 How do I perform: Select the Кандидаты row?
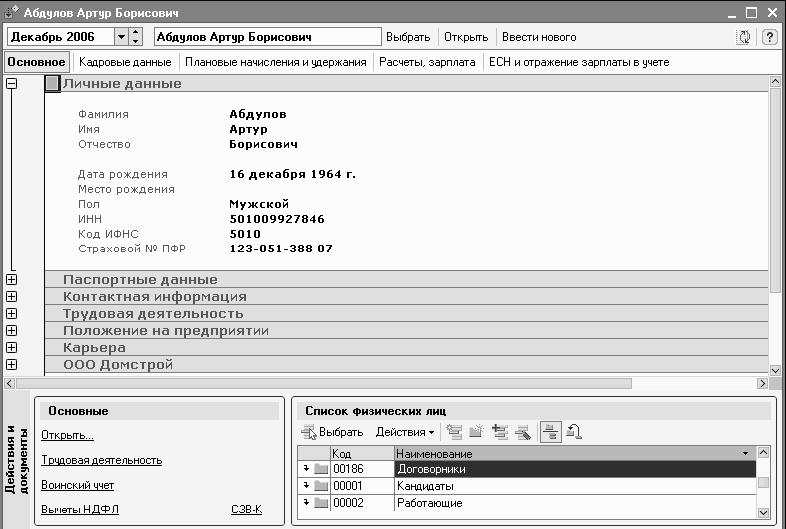tap(527, 486)
